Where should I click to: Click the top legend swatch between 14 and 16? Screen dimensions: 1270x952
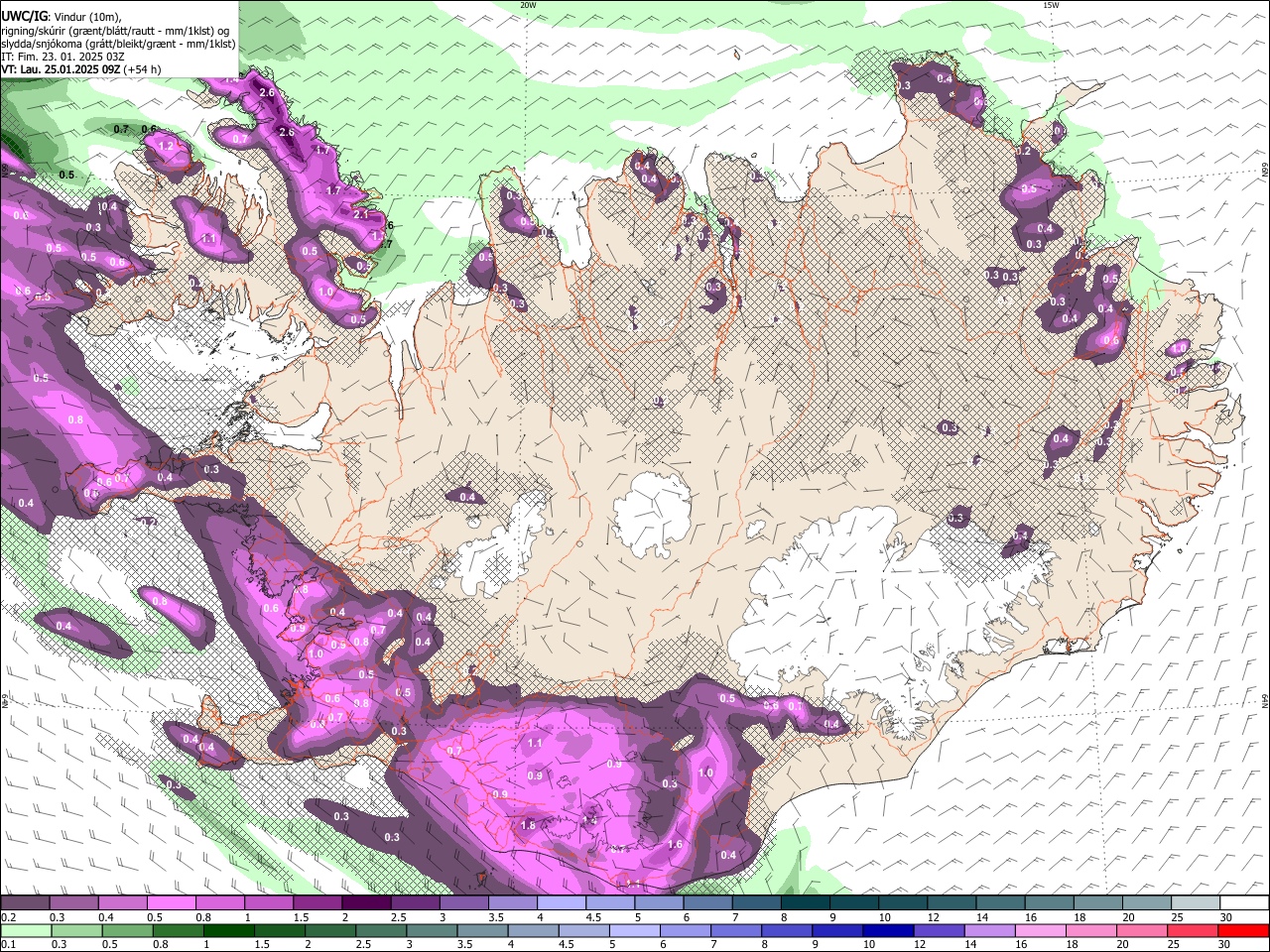[x=1000, y=903]
